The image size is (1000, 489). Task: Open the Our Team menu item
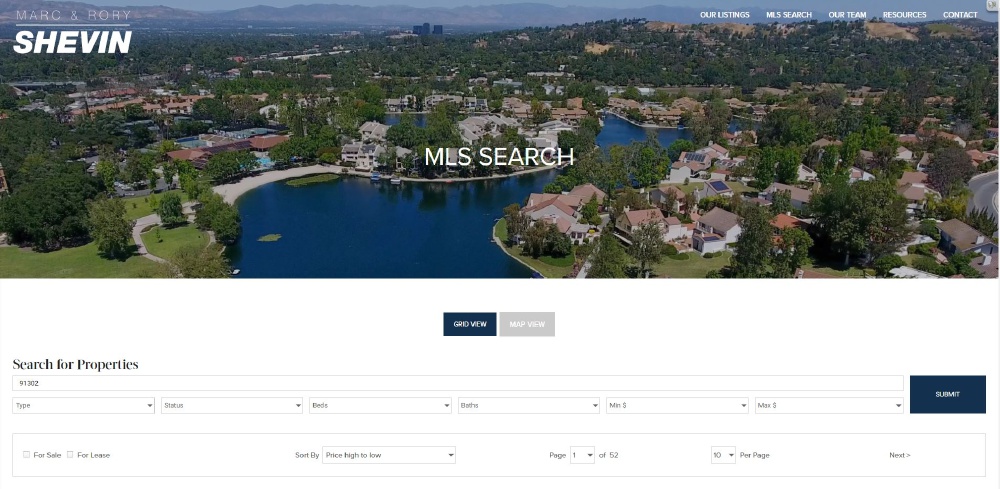coord(847,15)
